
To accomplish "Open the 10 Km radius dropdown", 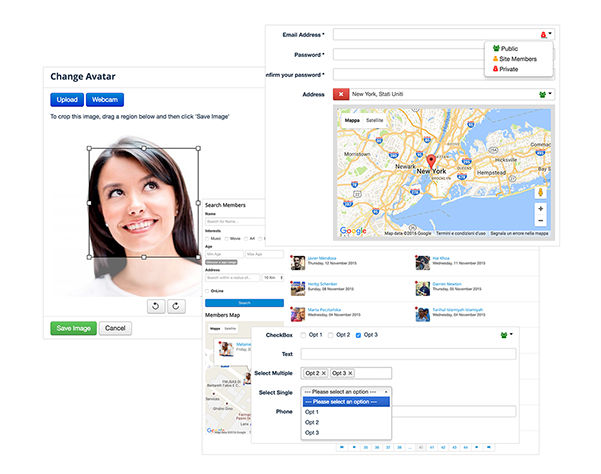I will tap(273, 277).
